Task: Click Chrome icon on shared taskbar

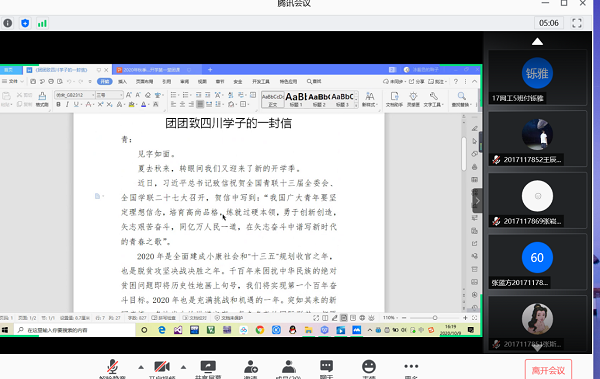Action: pyautogui.click(x=260, y=330)
